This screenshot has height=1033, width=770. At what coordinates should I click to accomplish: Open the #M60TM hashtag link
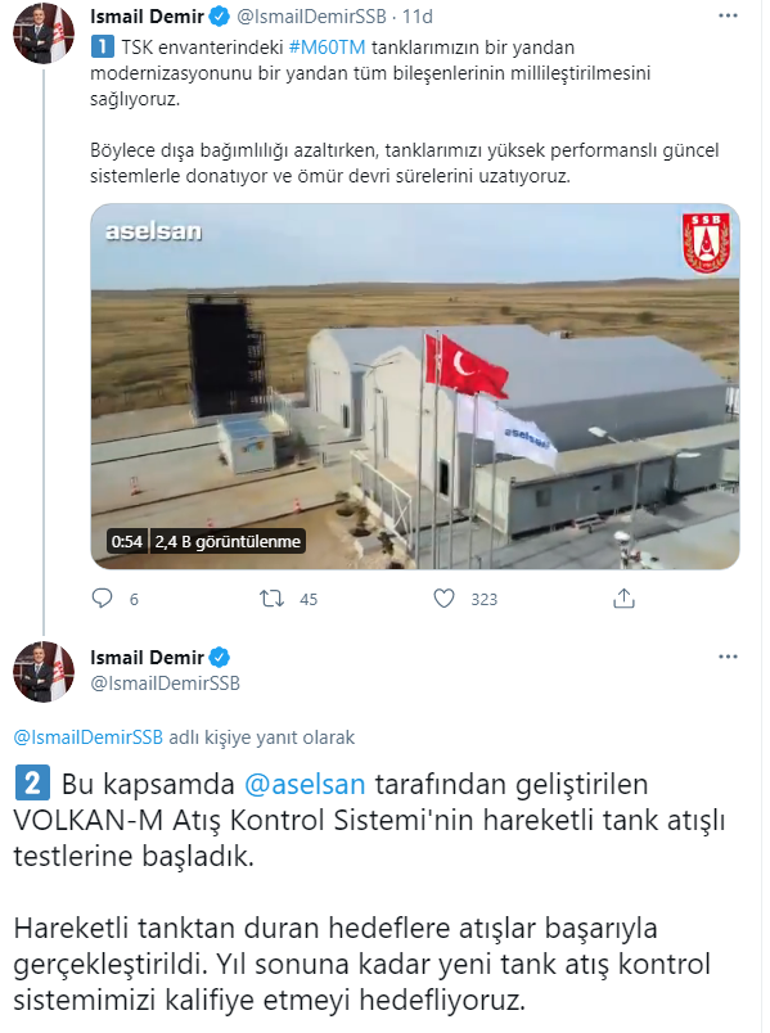point(327,47)
